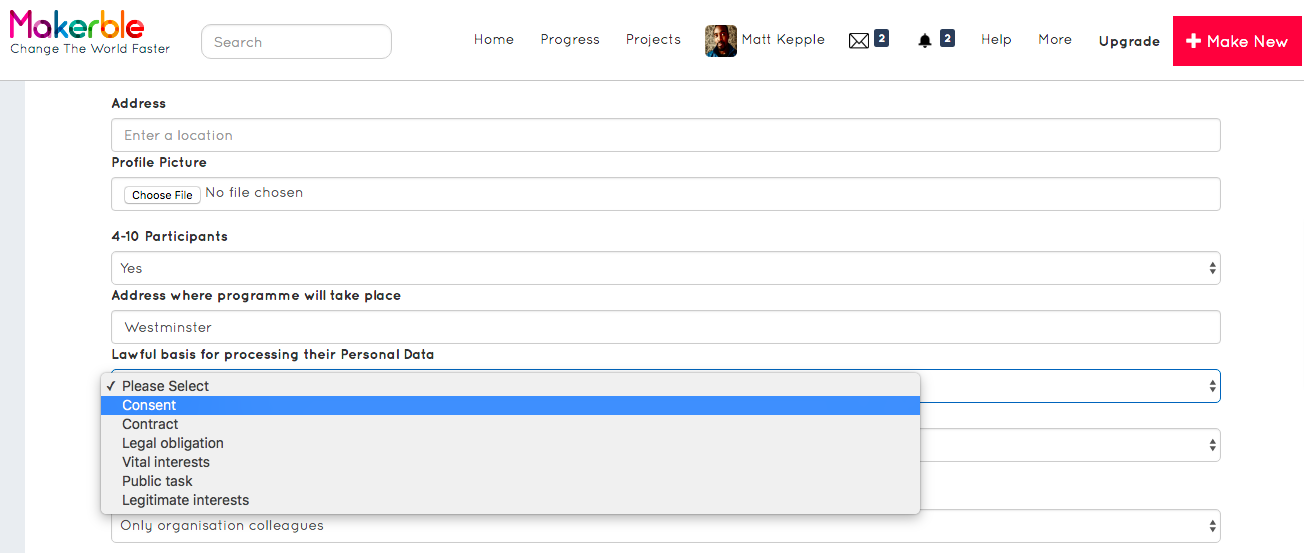Focus the Search box in the header
This screenshot has width=1304, height=553.
coord(296,42)
